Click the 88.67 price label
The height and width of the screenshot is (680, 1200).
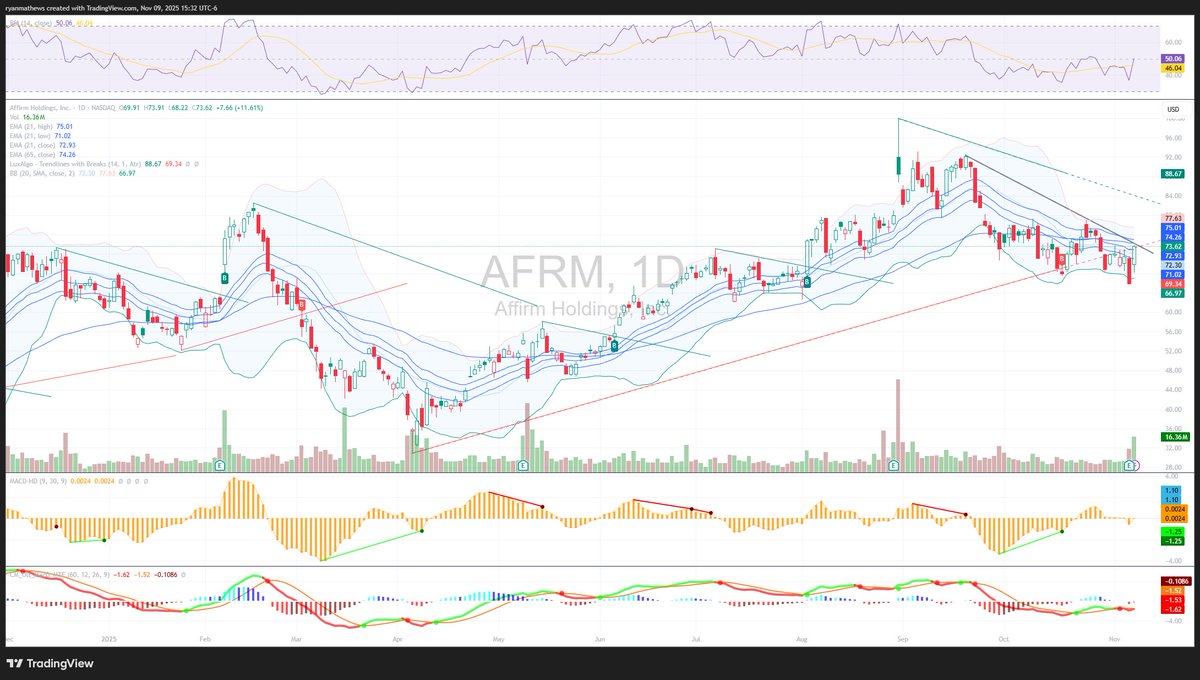pos(1174,173)
